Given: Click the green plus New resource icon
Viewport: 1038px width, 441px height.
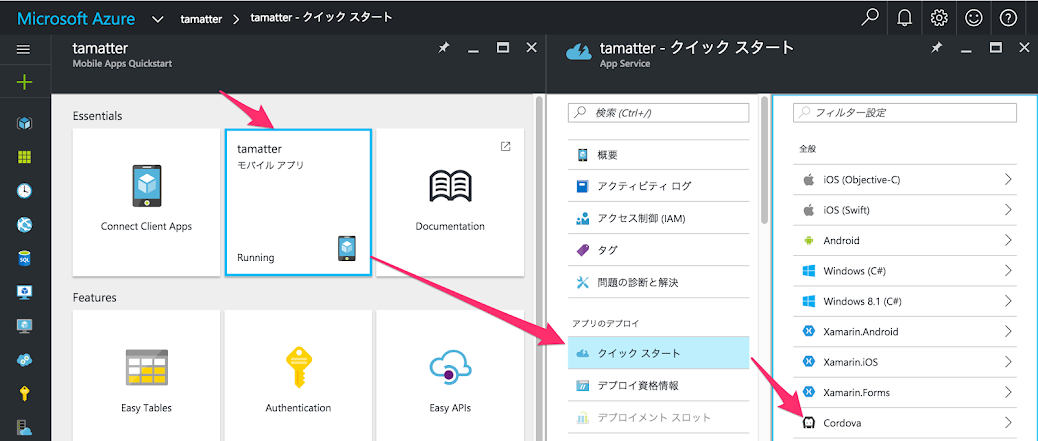Looking at the screenshot, I should click(24, 83).
